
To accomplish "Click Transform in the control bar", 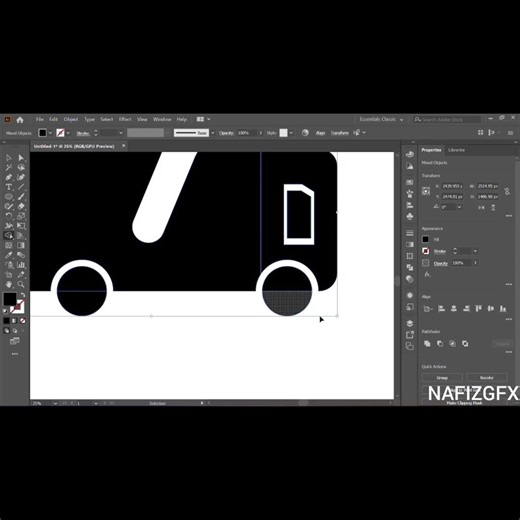I will [x=339, y=133].
